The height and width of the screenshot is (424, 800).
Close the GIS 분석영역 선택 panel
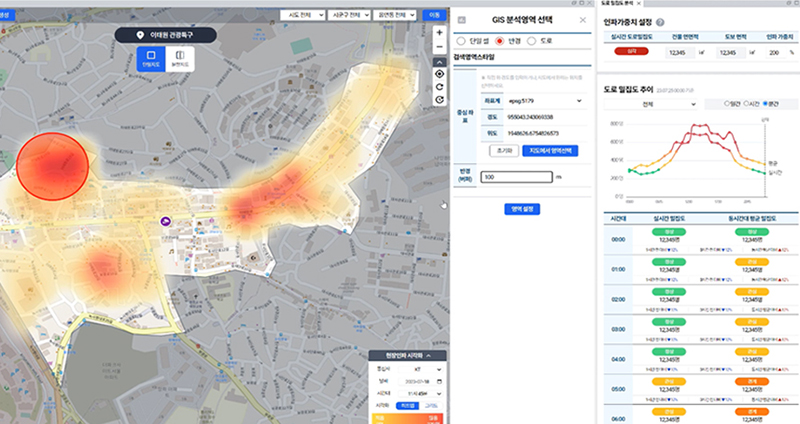point(583,20)
